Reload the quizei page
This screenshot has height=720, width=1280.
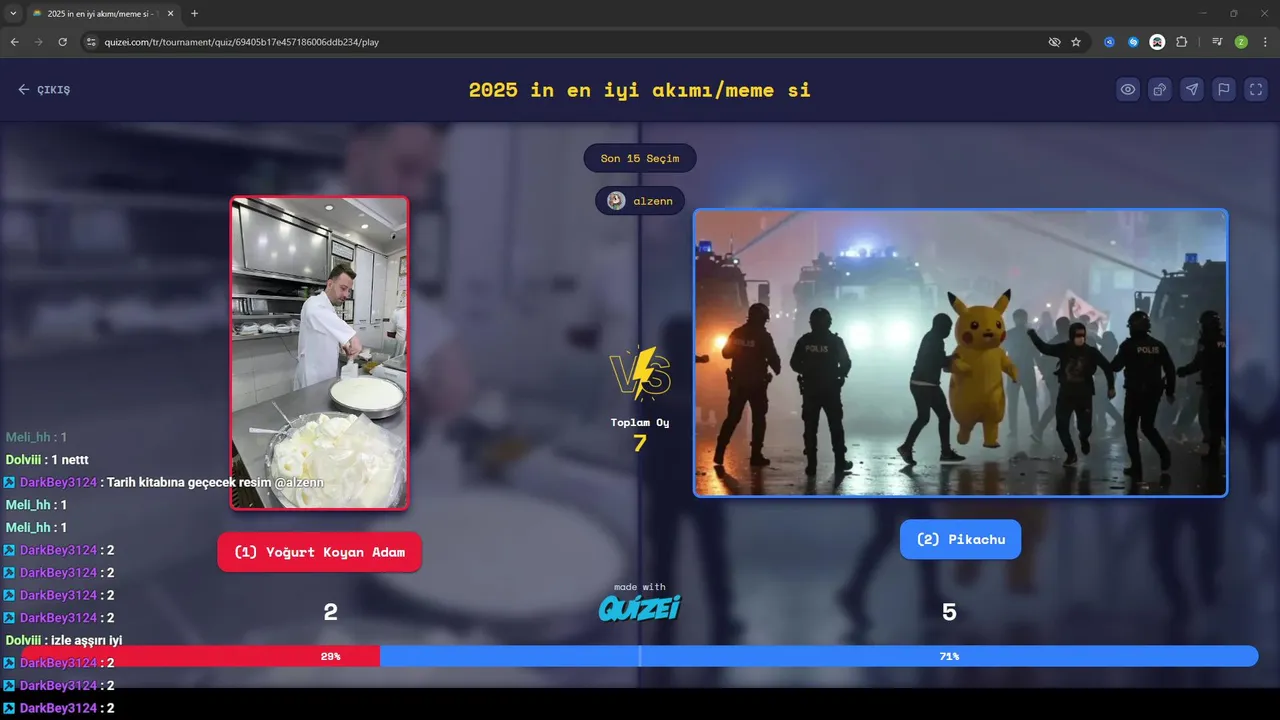coord(63,42)
